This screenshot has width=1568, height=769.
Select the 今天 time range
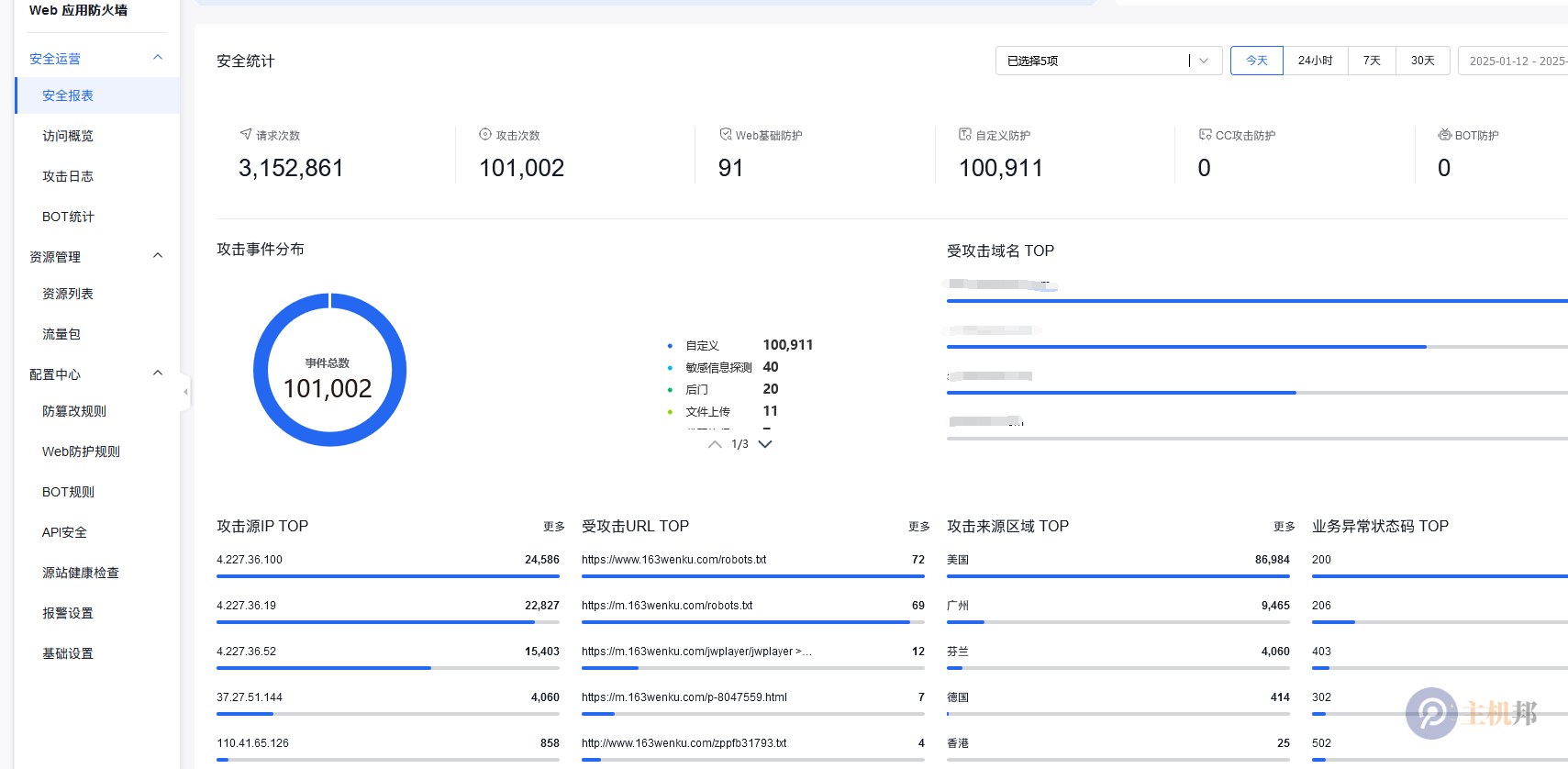click(1257, 61)
